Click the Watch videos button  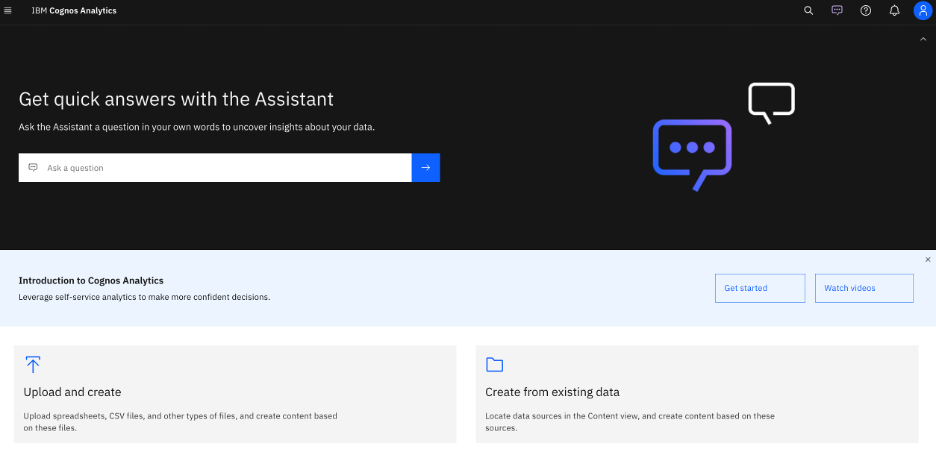pyautogui.click(x=864, y=288)
